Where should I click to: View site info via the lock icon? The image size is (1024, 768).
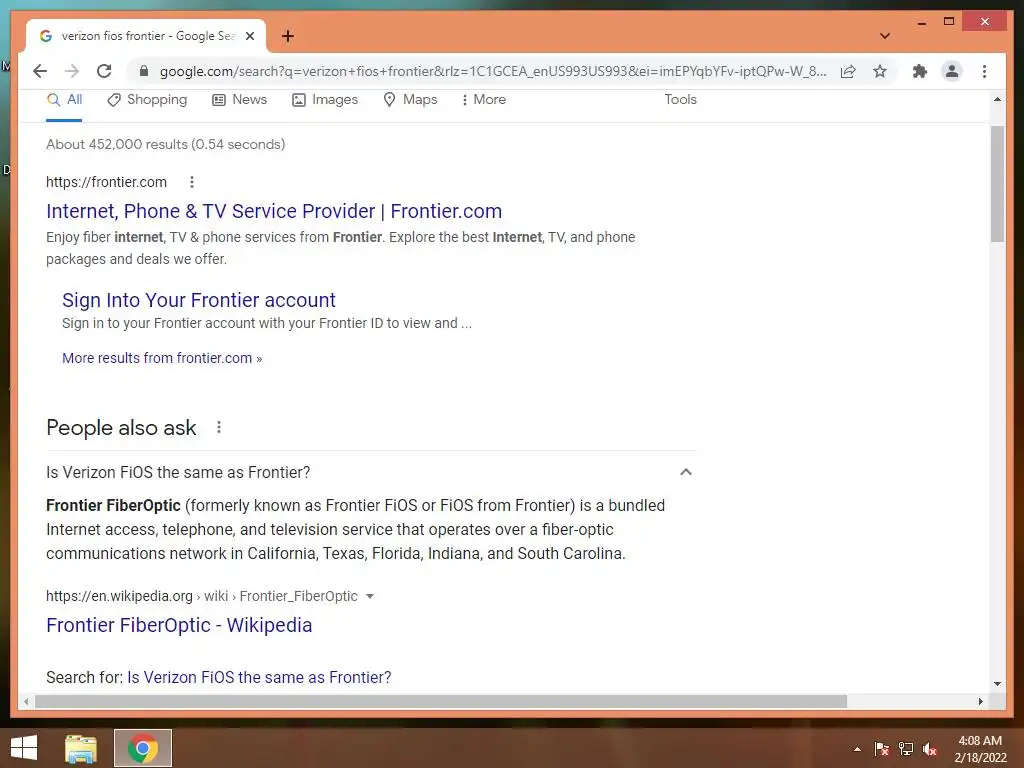[x=144, y=71]
